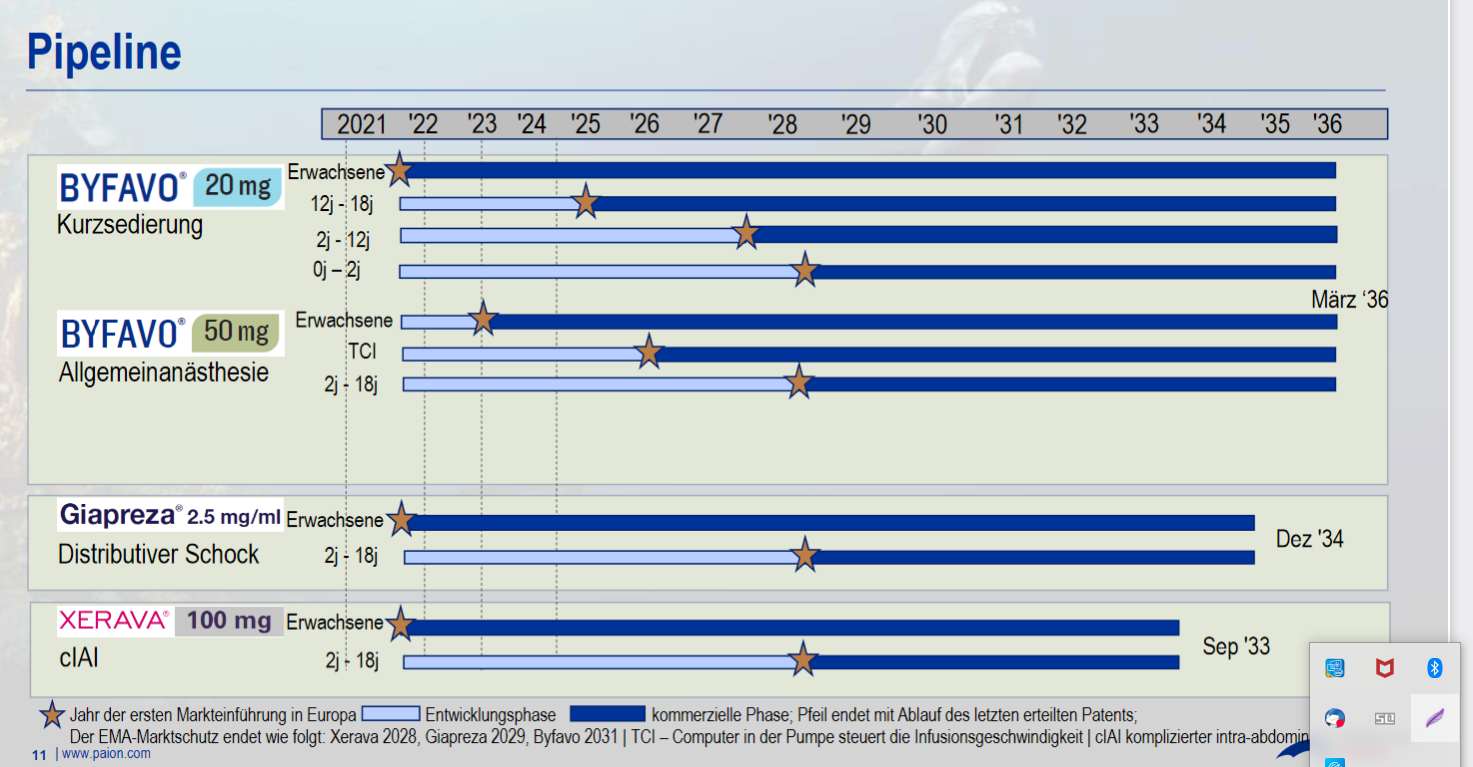The image size is (1473, 767).
Task: Select the star on BYFAVO 50 mg Erwachsene row
Action: (483, 320)
